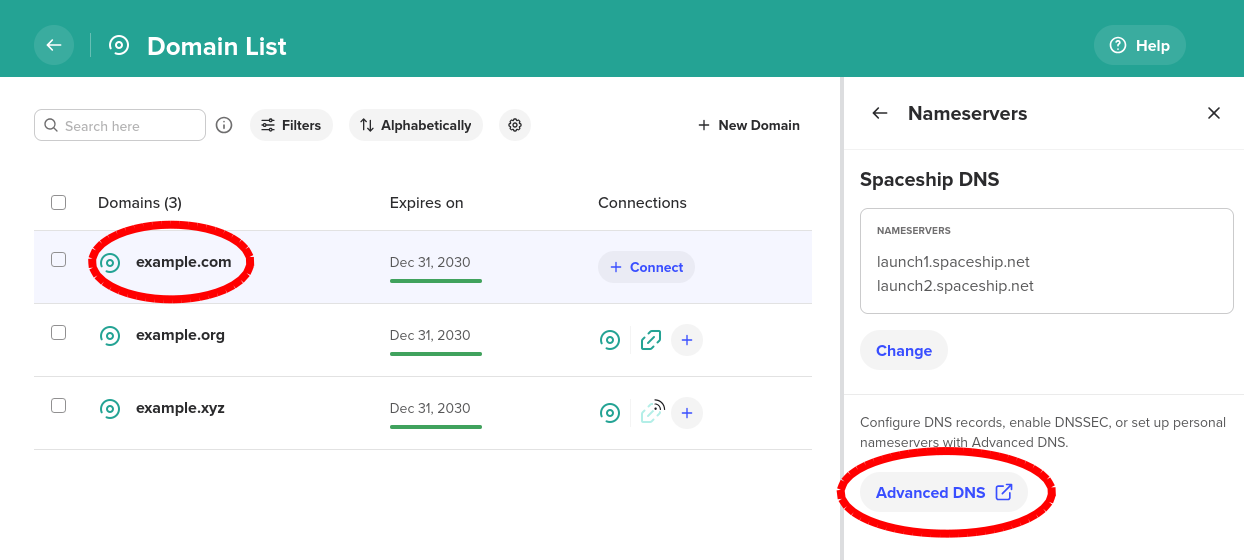1244x560 pixels.
Task: Click the broadcast link icon for example.xyz
Action: point(652,411)
